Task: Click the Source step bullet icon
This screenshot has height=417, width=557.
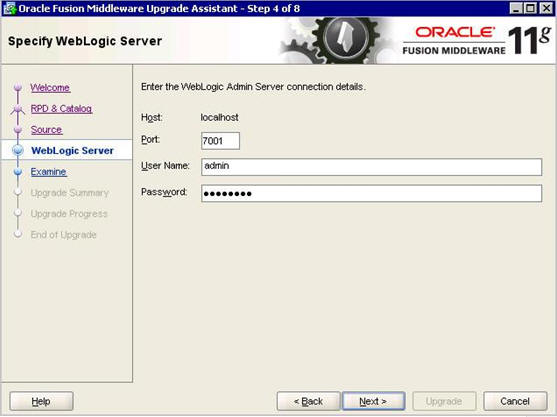Action: 18,130
